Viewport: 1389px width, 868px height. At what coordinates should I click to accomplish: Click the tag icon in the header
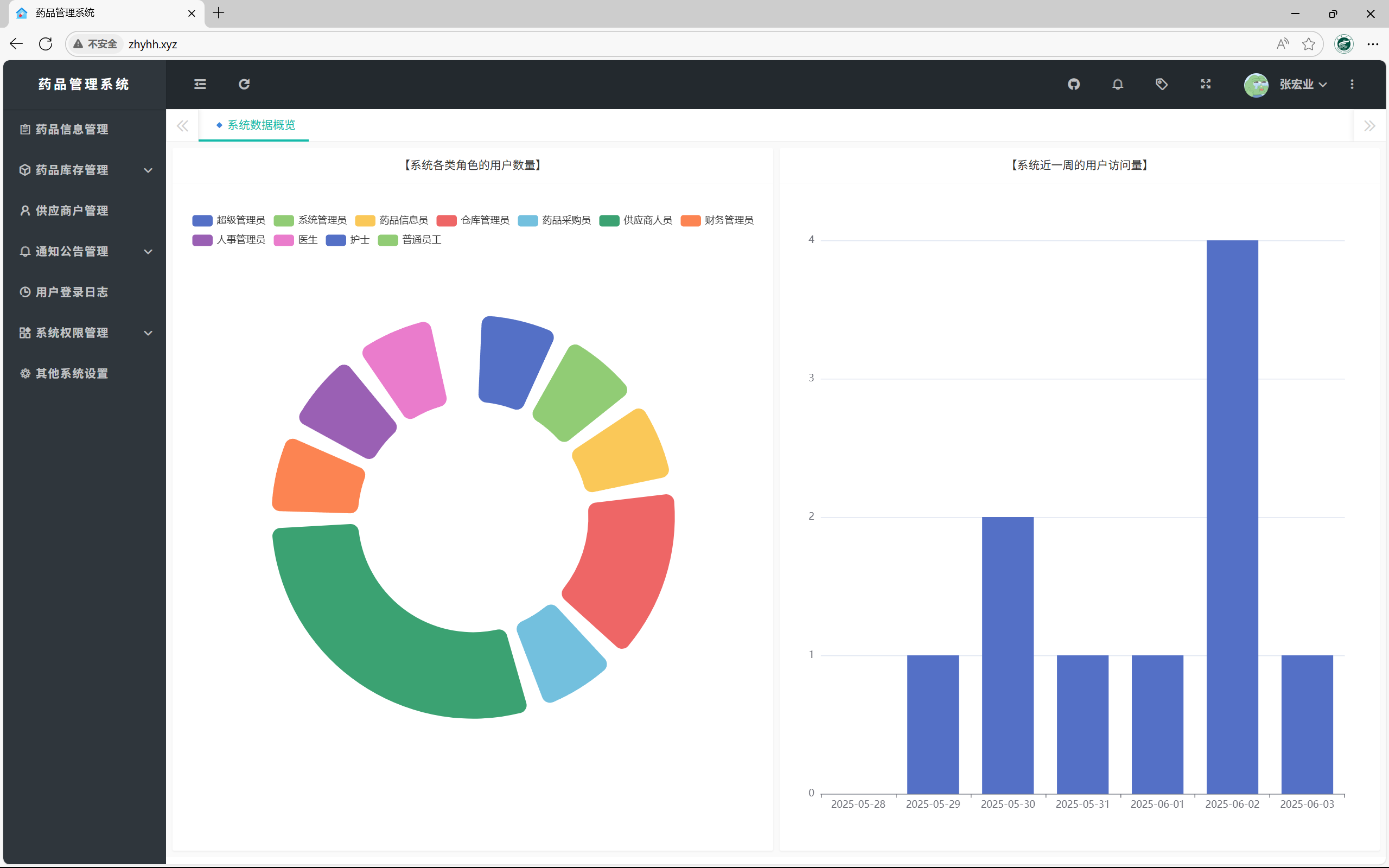1161,85
